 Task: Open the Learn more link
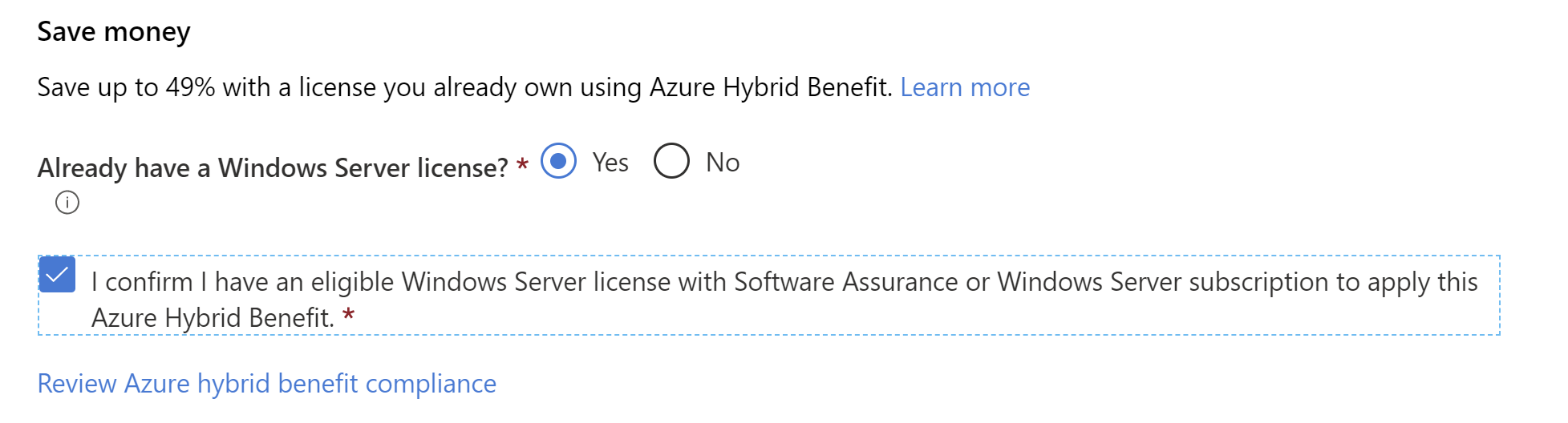click(965, 87)
